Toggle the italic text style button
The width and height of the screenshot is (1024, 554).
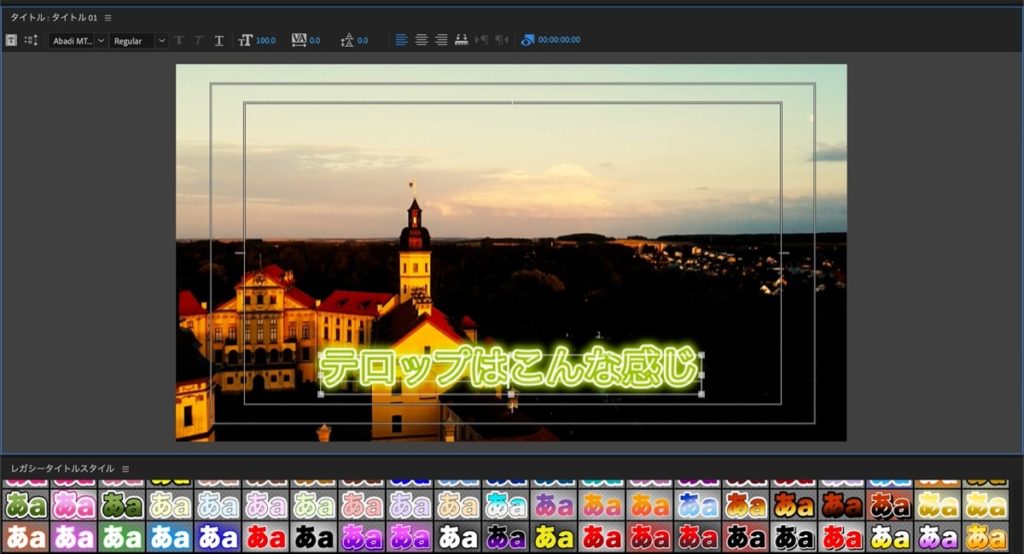click(199, 41)
